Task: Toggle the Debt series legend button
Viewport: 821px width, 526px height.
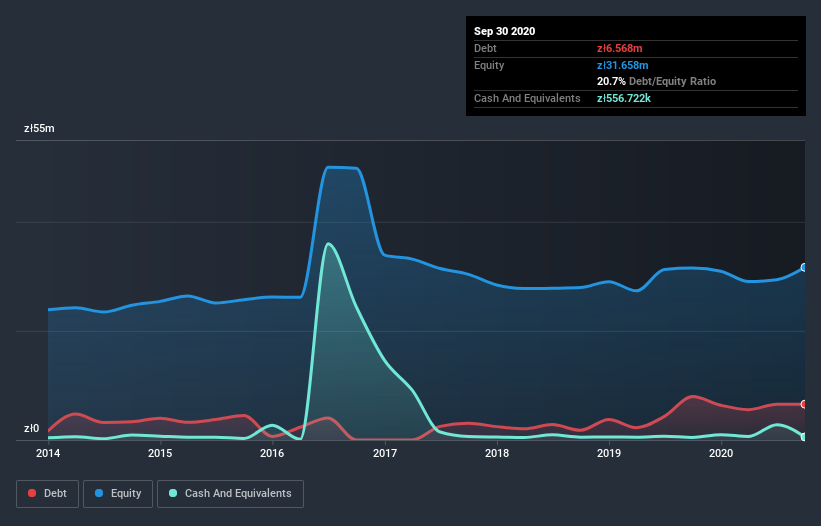Action: [x=47, y=494]
